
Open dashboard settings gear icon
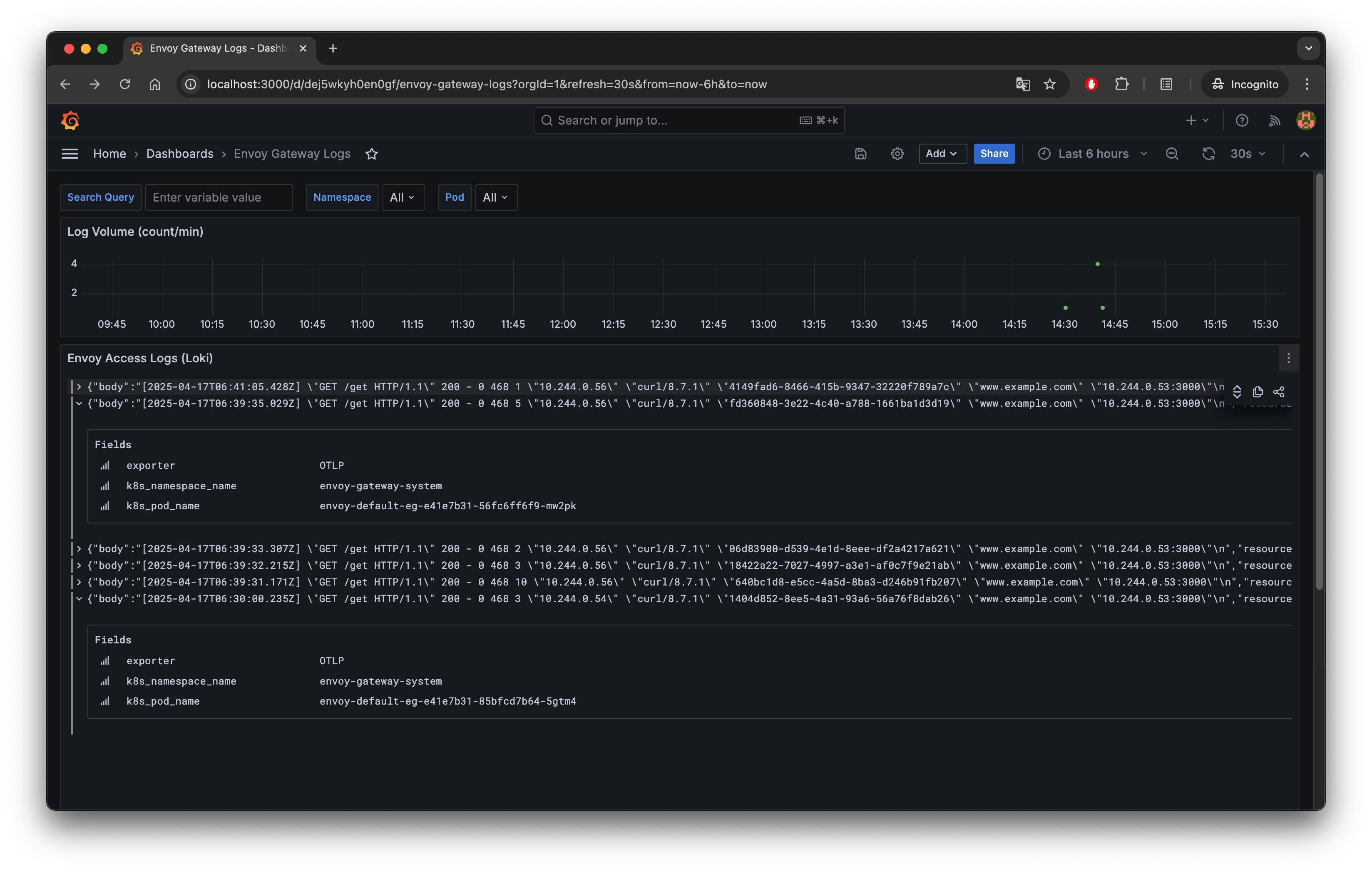[x=897, y=154]
